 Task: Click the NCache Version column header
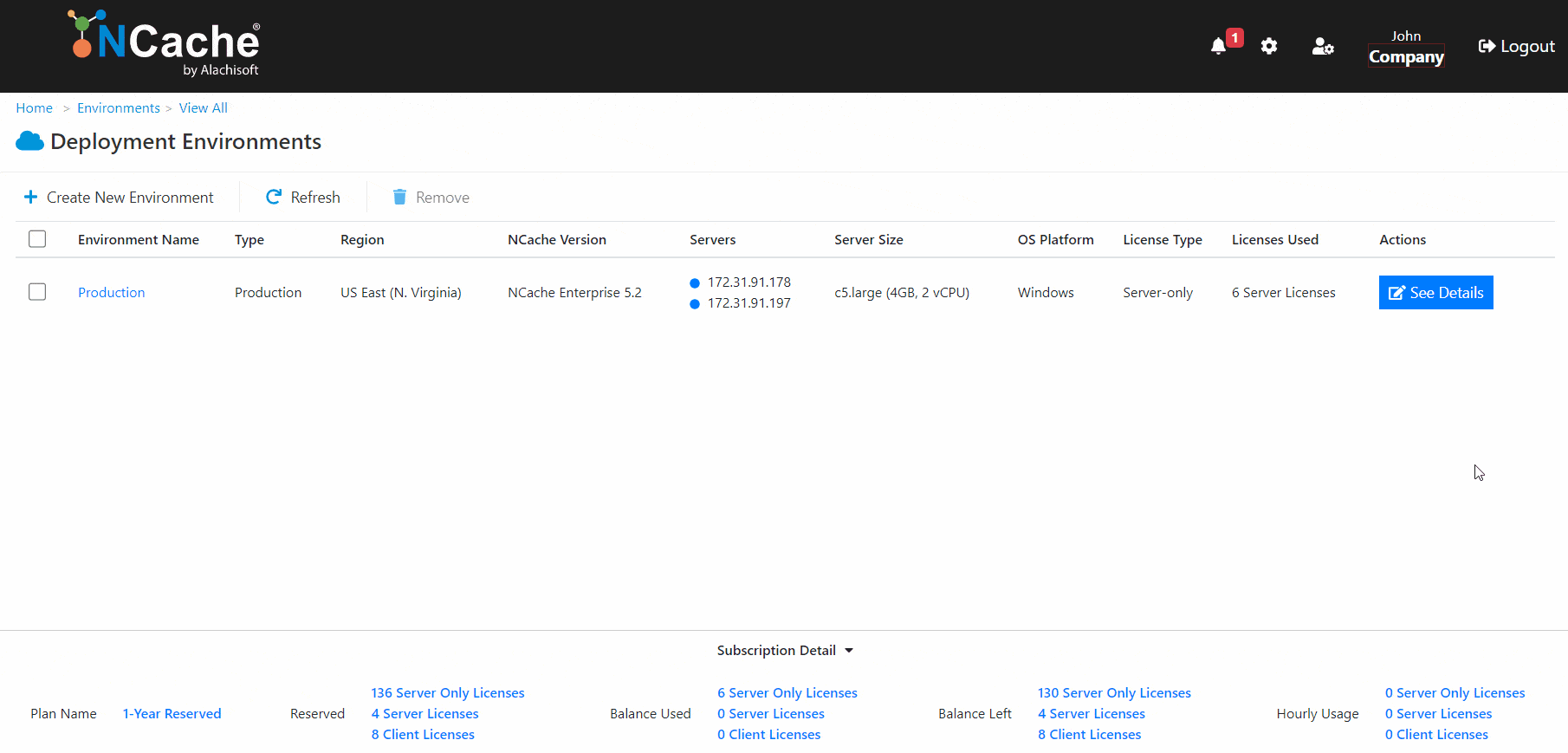[557, 240]
